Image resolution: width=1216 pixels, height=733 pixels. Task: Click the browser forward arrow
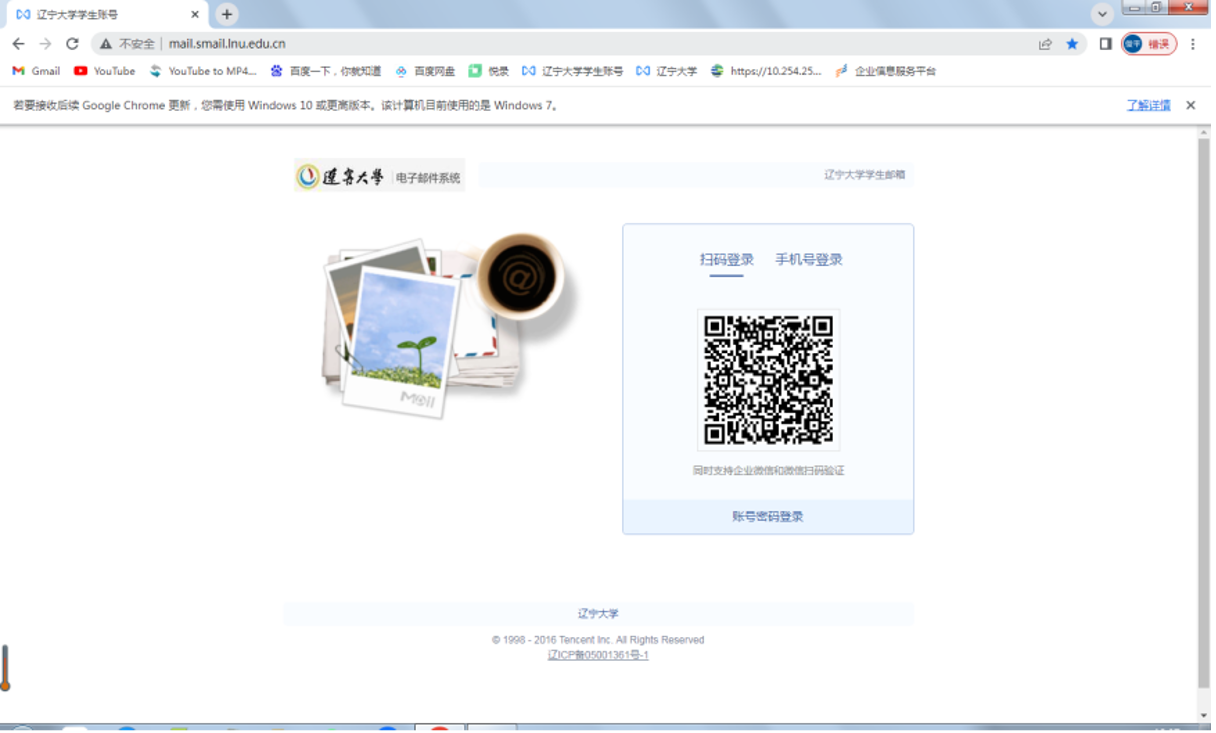pyautogui.click(x=45, y=44)
